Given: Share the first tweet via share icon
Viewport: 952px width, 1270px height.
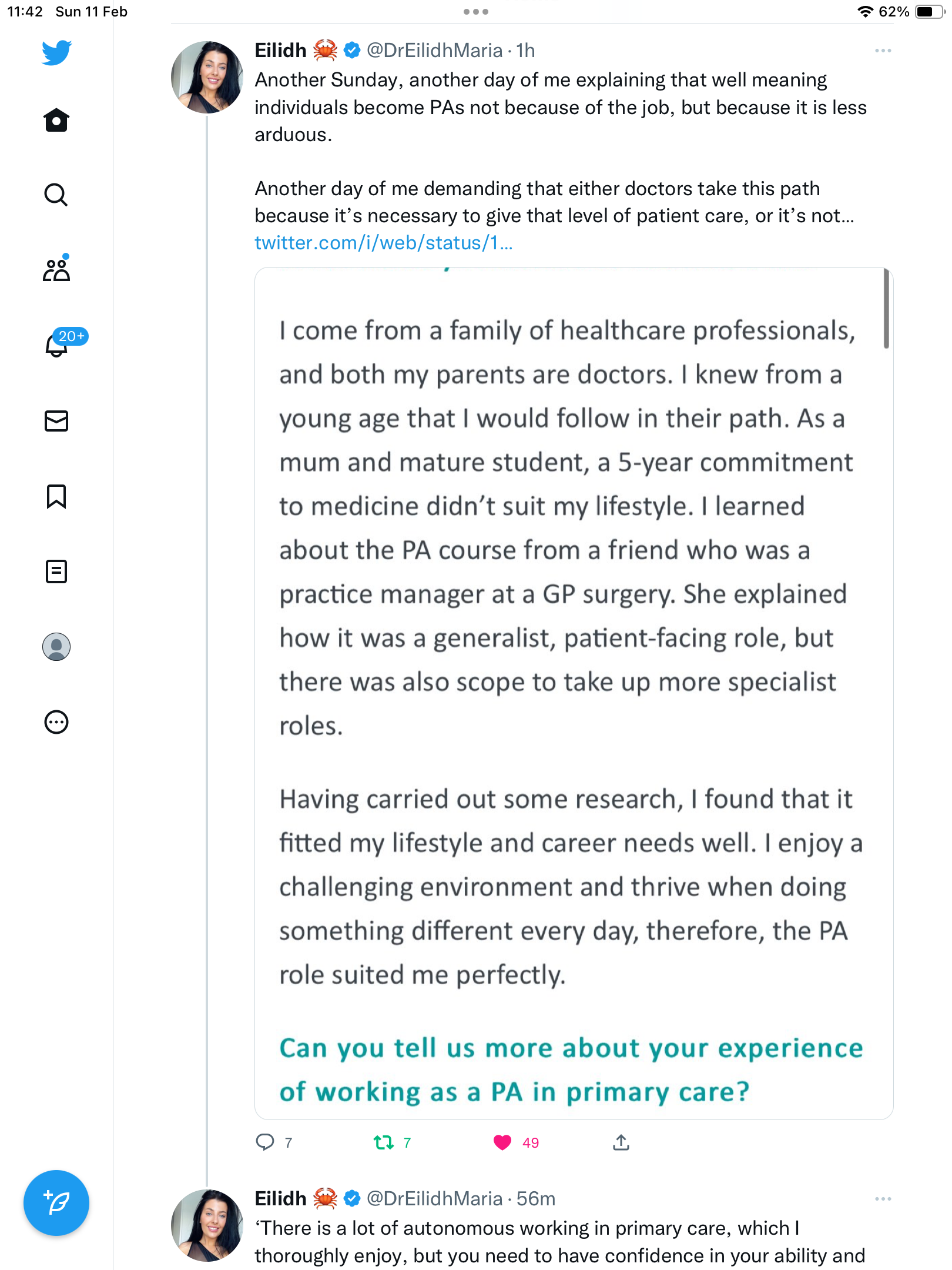Looking at the screenshot, I should click(x=621, y=1142).
